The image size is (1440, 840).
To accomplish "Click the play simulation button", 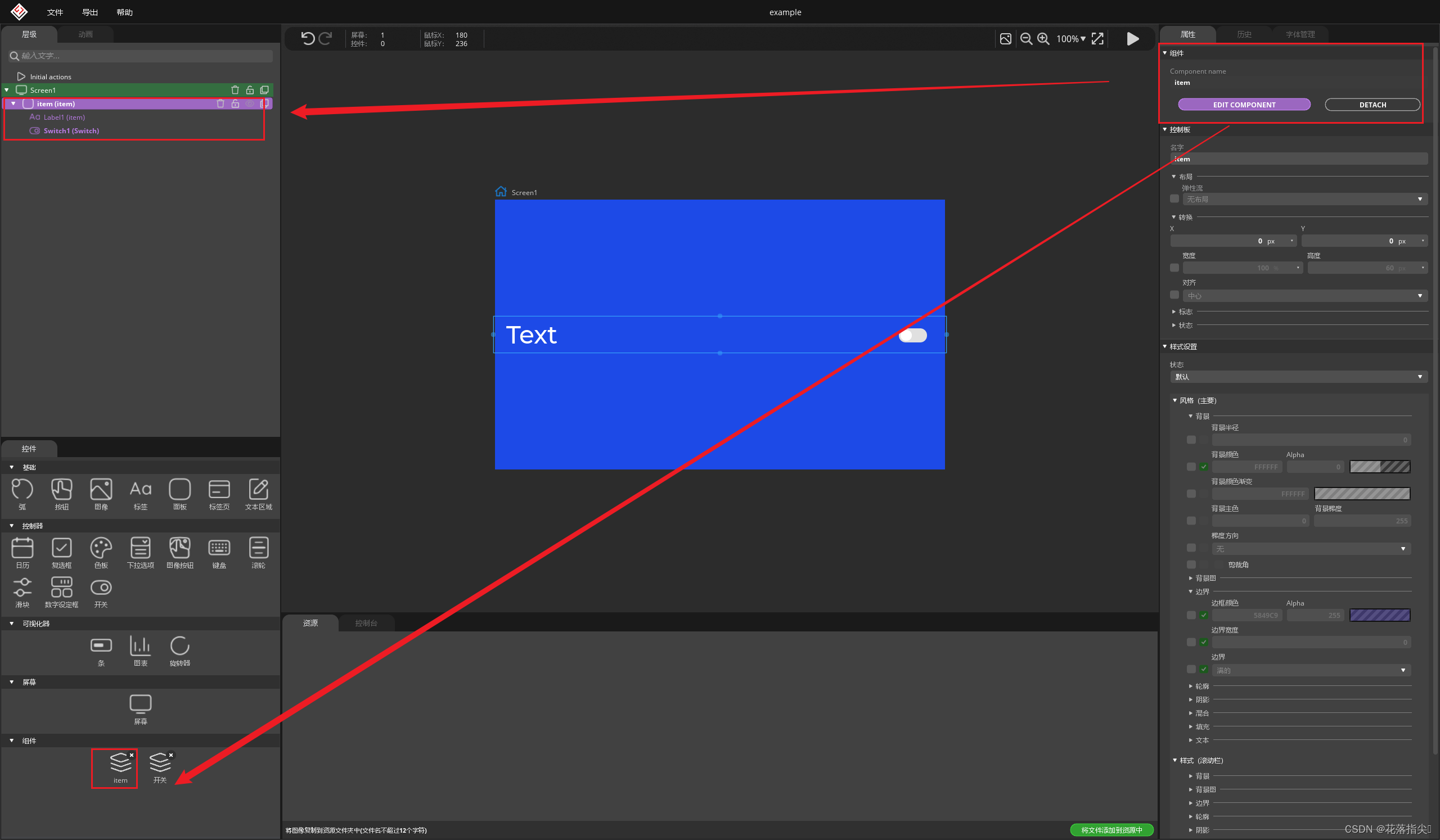I will click(1132, 38).
